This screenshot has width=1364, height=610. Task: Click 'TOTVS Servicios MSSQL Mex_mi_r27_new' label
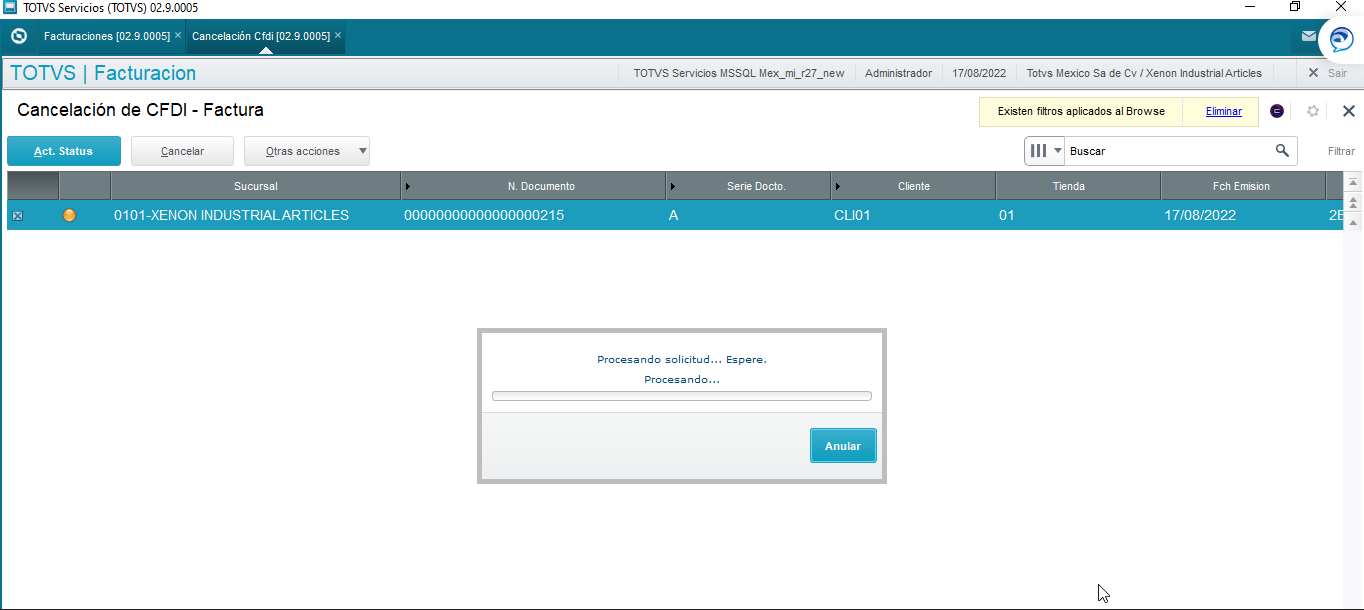739,73
